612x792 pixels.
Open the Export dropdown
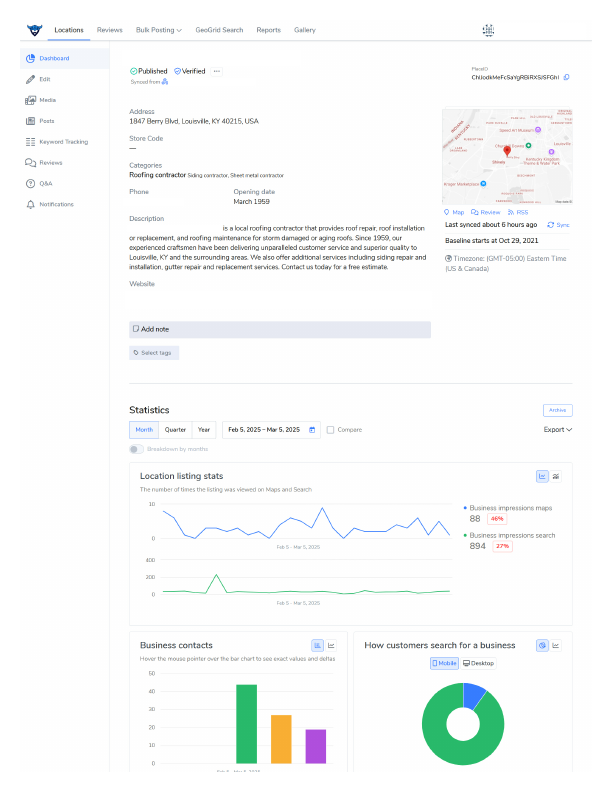[x=557, y=430]
